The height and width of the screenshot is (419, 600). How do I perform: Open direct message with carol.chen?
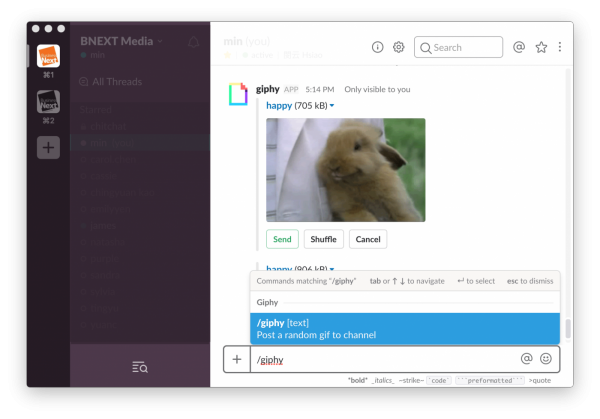click(x=112, y=159)
